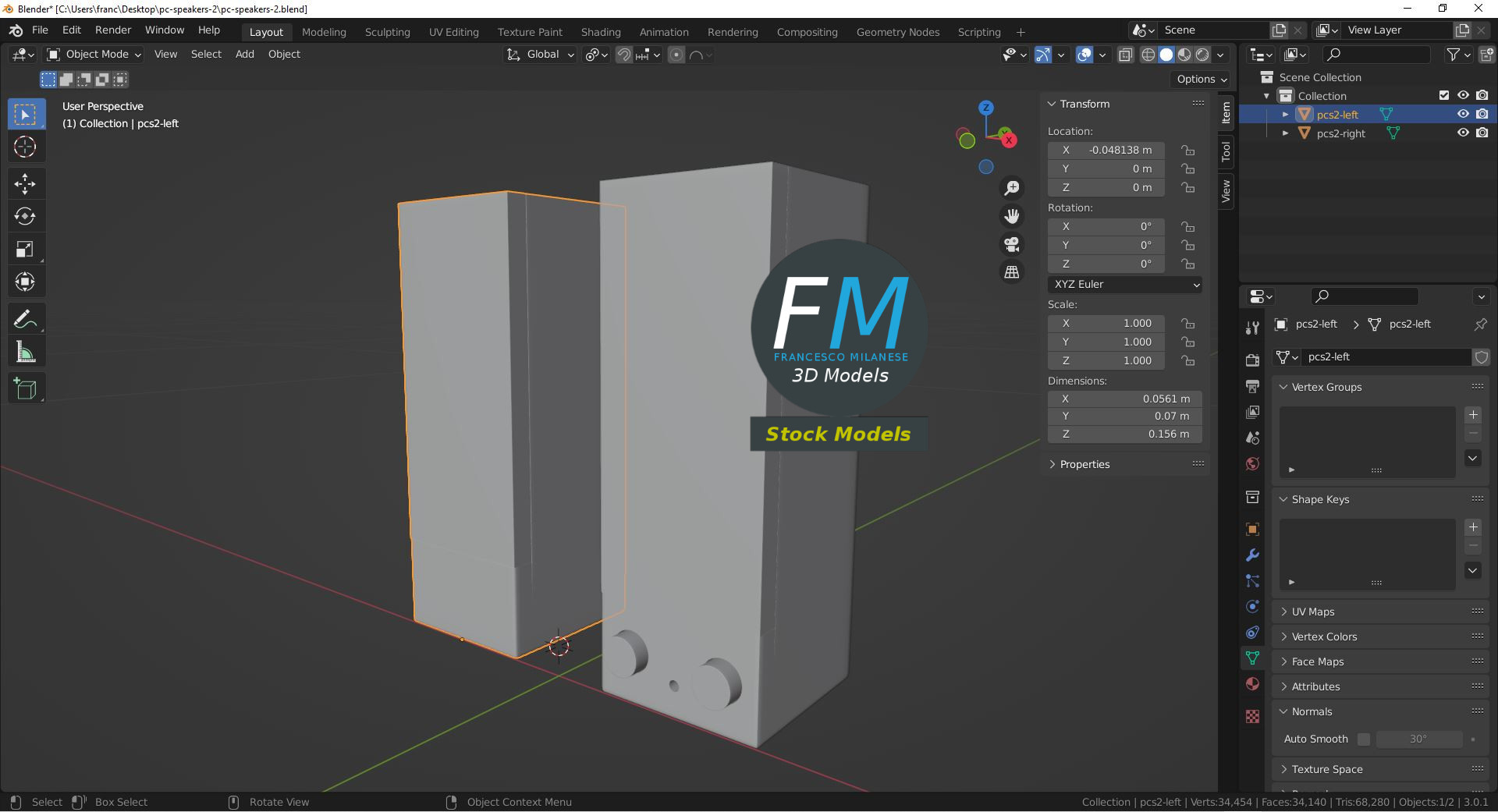Select the Measure tool

25,353
